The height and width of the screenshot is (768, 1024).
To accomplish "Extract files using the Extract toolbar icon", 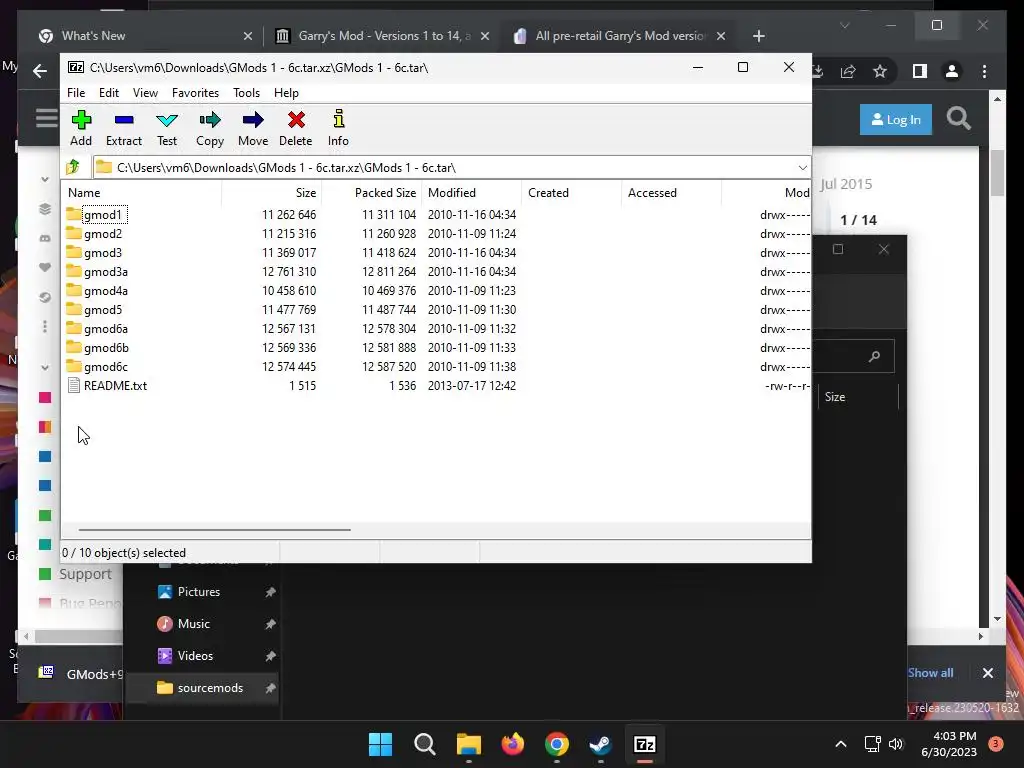I will pos(123,128).
